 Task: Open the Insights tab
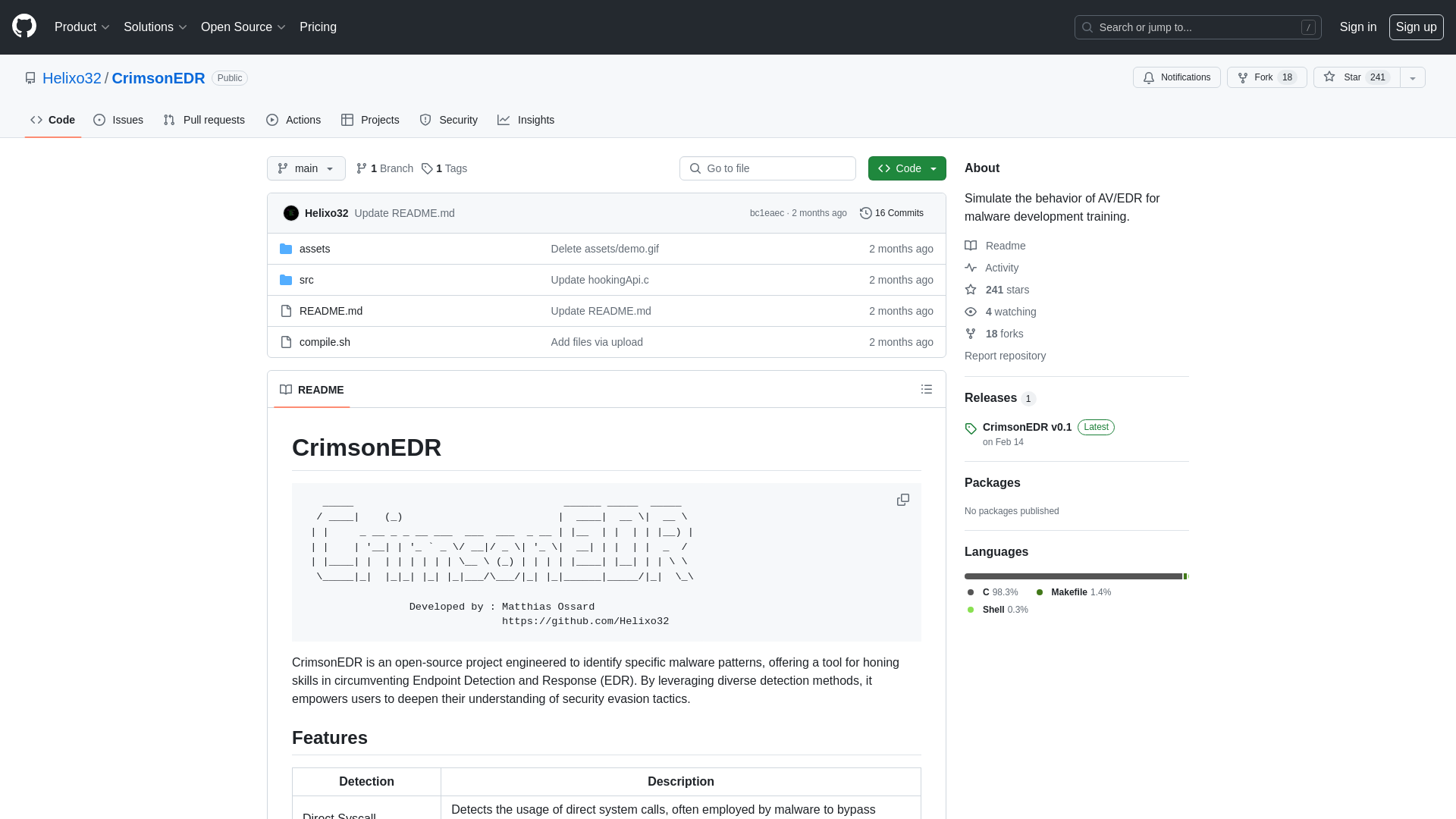[x=526, y=120]
